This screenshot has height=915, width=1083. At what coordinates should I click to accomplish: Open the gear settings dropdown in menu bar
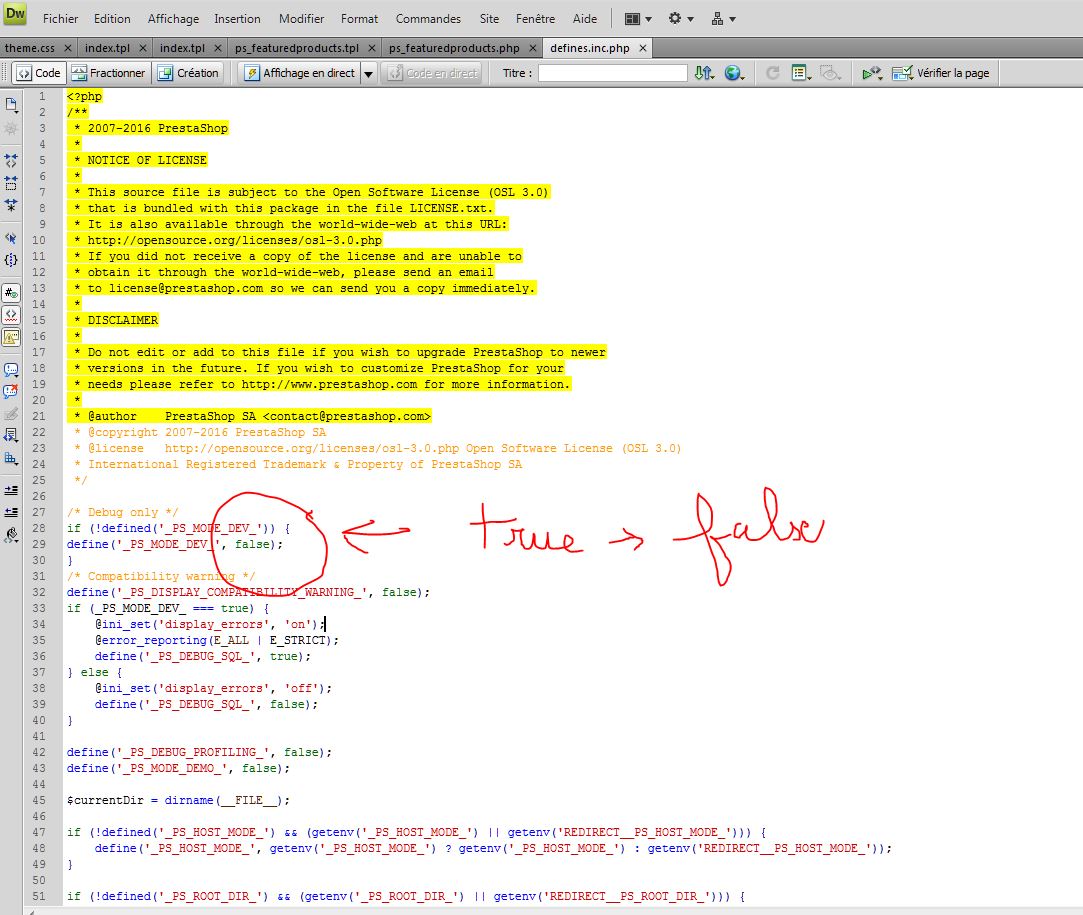click(x=681, y=19)
